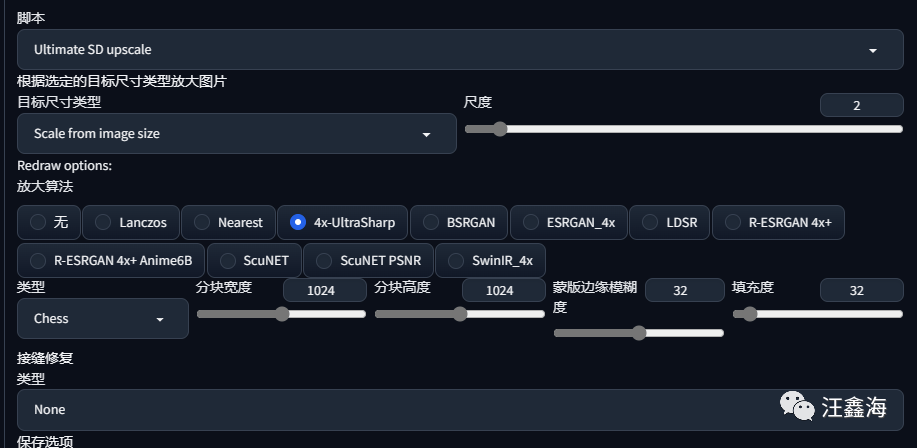The height and width of the screenshot is (448, 917).
Task: Expand the 目标尺寸类型 Scale from image size dropdown
Action: tap(237, 133)
